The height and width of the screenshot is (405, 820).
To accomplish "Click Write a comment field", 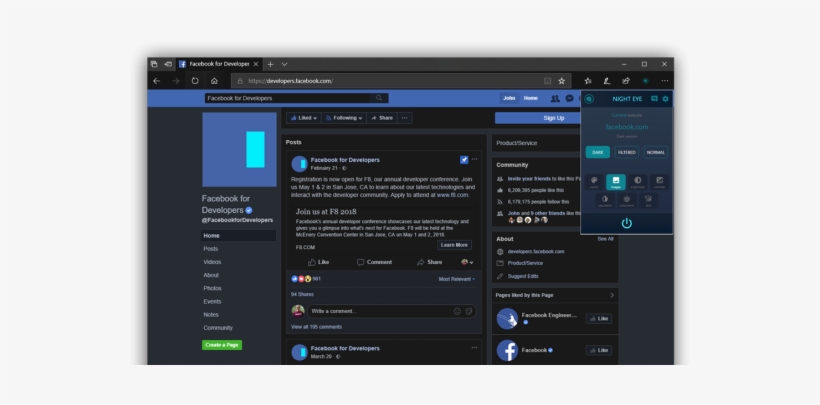I will 392,311.
